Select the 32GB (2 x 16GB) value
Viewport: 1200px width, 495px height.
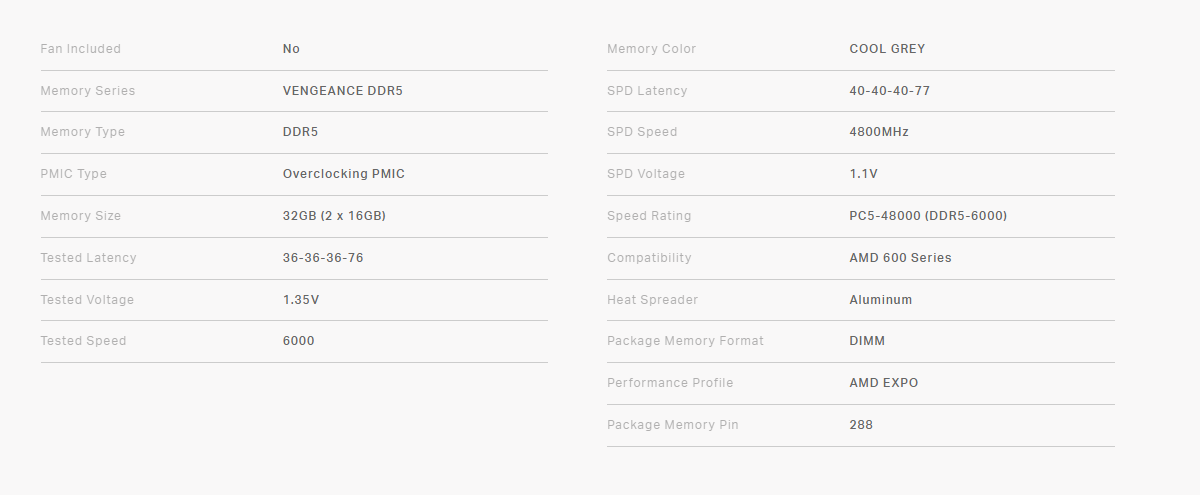[x=334, y=216]
